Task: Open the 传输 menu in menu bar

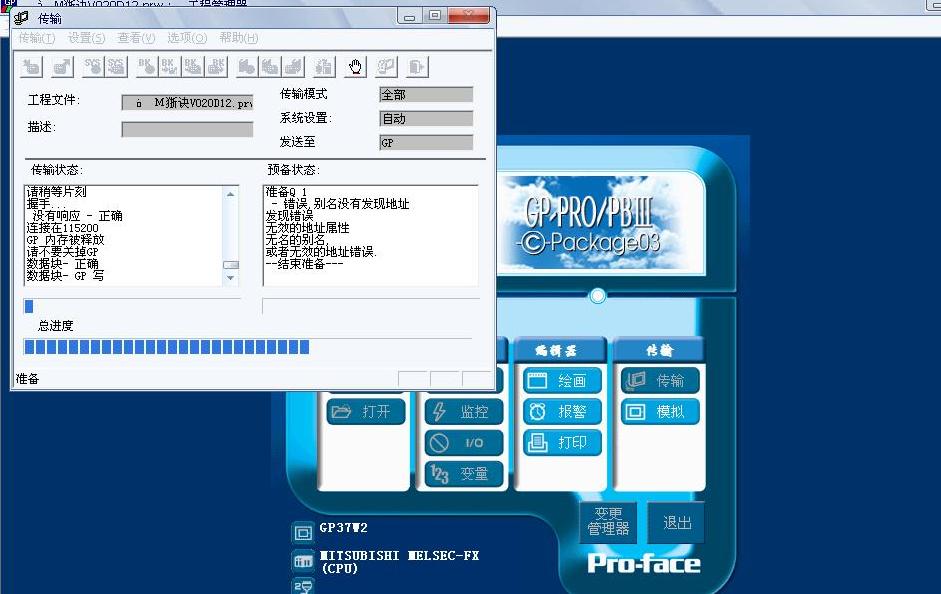Action: [37, 38]
